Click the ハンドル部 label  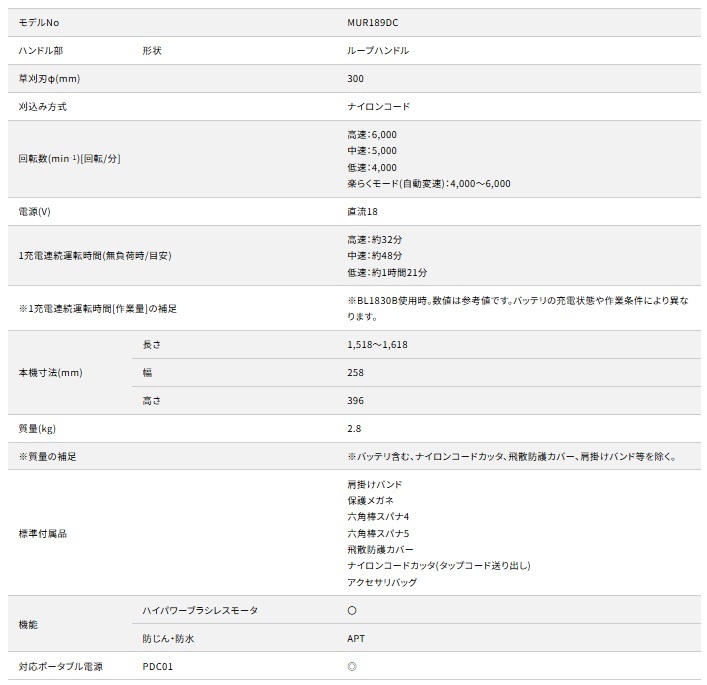tap(41, 51)
